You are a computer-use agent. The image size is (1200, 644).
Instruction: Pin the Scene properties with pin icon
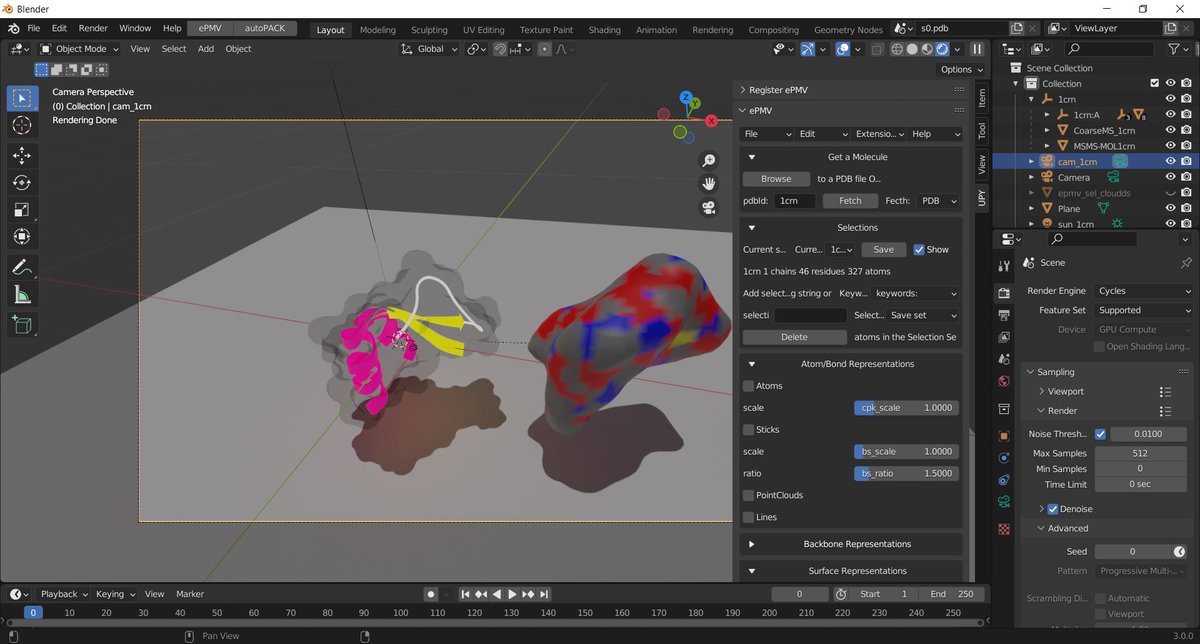click(x=1187, y=263)
